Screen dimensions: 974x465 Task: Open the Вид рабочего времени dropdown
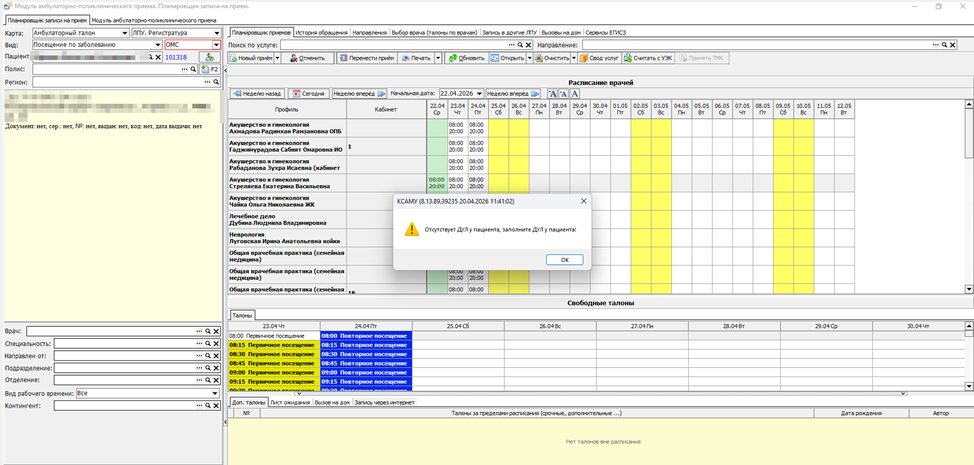coord(216,394)
